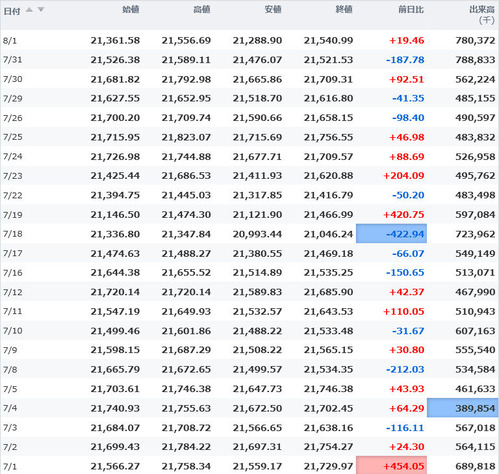Click change value +19.46
The image size is (499, 474).
(x=407, y=41)
